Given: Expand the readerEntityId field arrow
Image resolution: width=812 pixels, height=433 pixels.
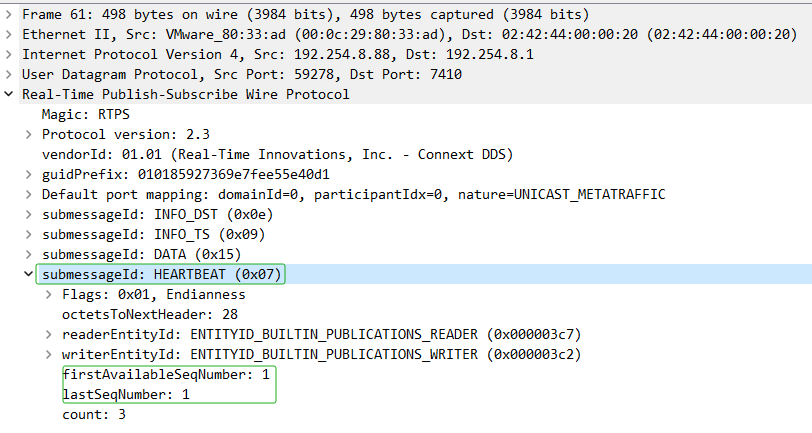Looking at the screenshot, I should pos(50,334).
